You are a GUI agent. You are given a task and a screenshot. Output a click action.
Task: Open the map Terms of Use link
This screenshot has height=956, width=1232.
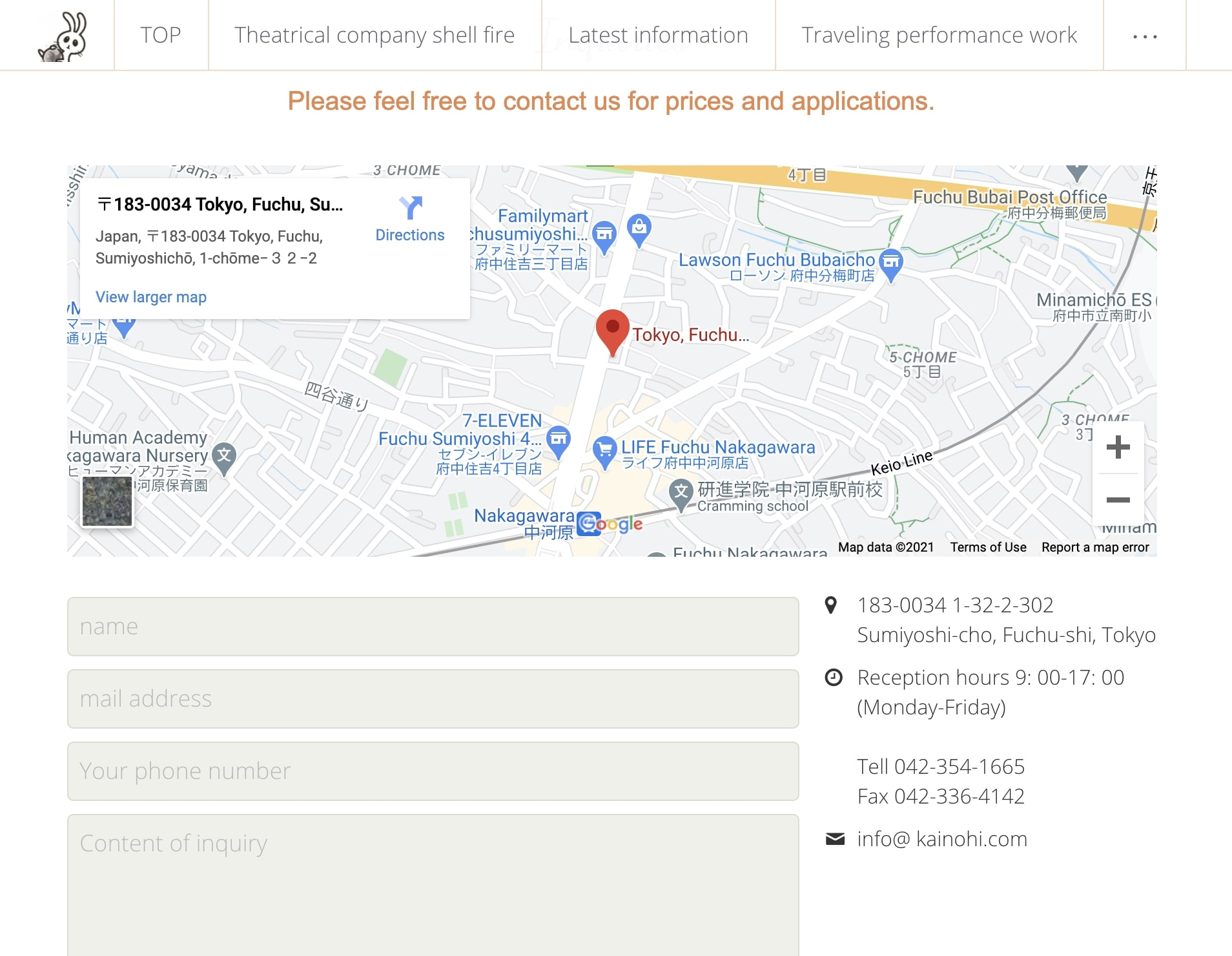pyautogui.click(x=988, y=547)
